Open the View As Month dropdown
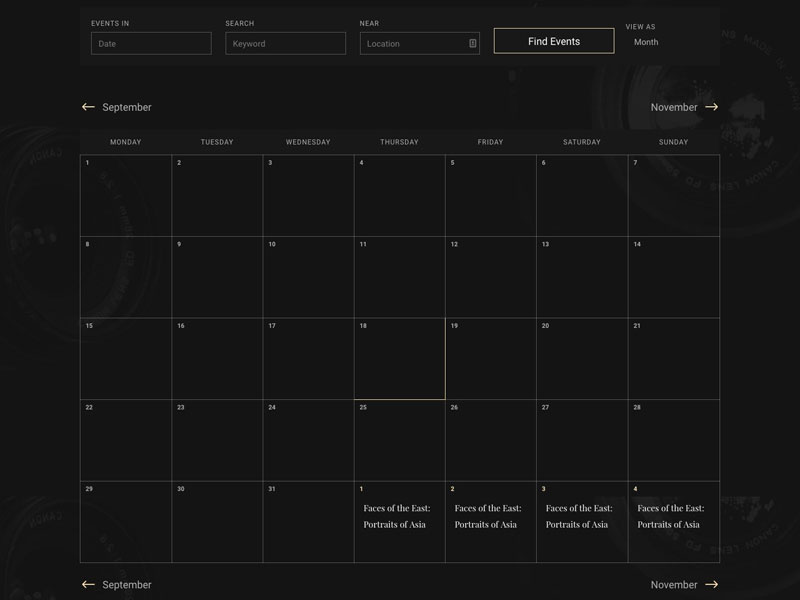 646,42
